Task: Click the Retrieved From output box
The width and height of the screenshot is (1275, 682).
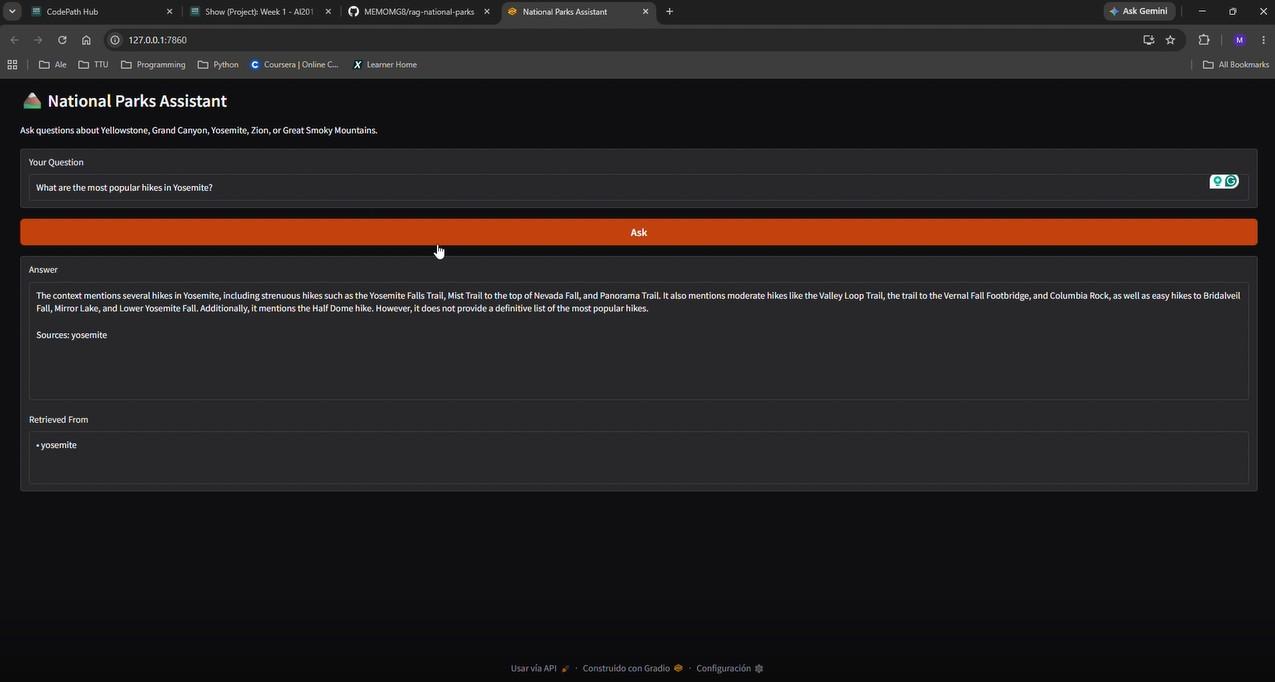Action: tap(638, 458)
